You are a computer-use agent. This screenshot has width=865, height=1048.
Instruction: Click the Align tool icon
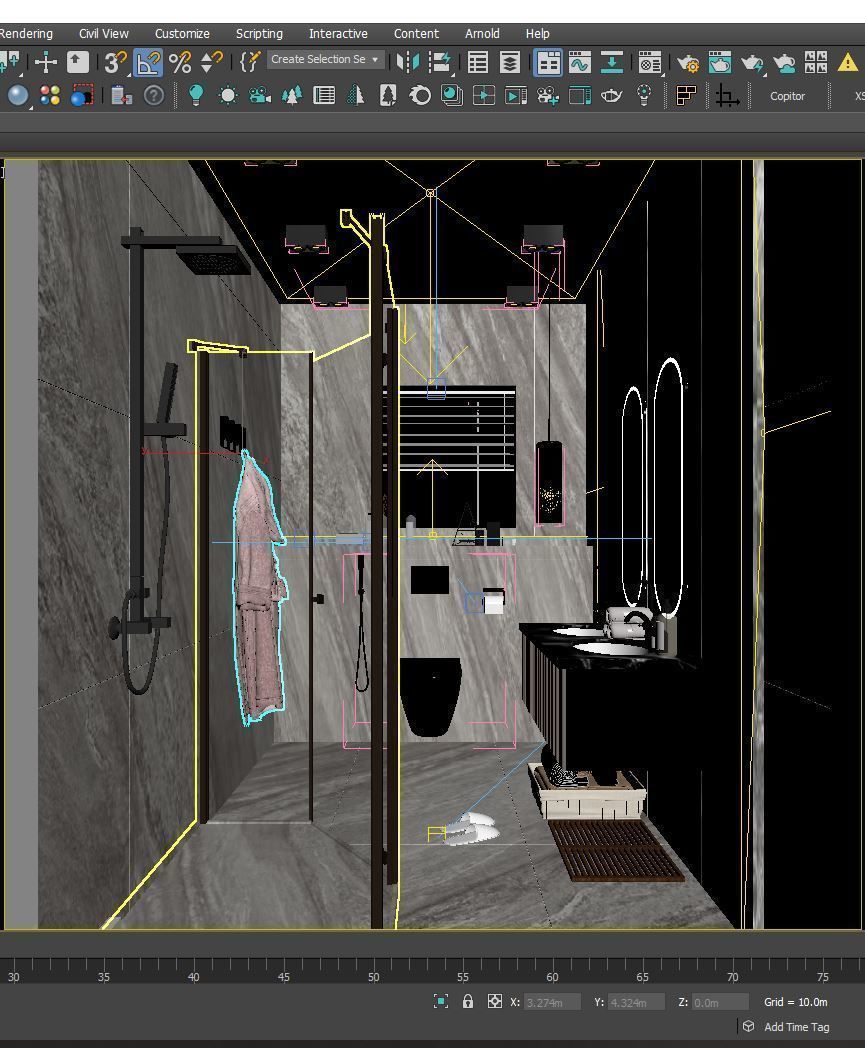point(441,63)
